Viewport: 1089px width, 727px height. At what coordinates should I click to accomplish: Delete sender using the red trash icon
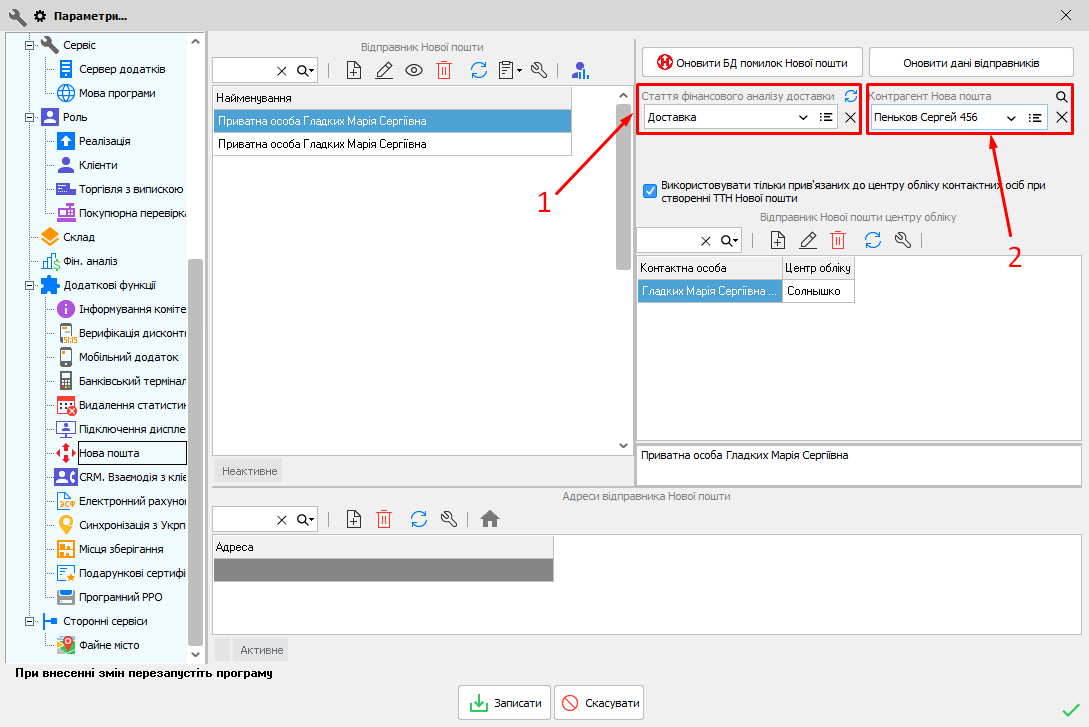(444, 70)
